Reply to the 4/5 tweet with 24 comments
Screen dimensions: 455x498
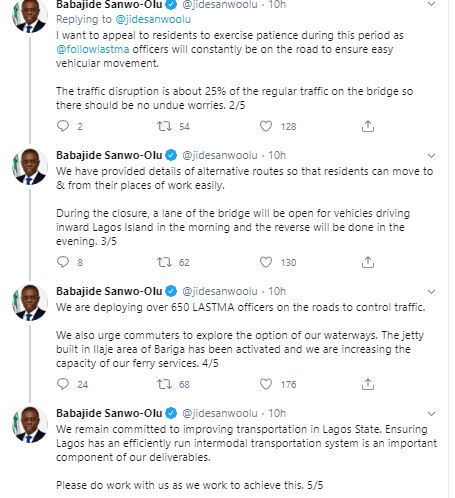pyautogui.click(x=63, y=384)
